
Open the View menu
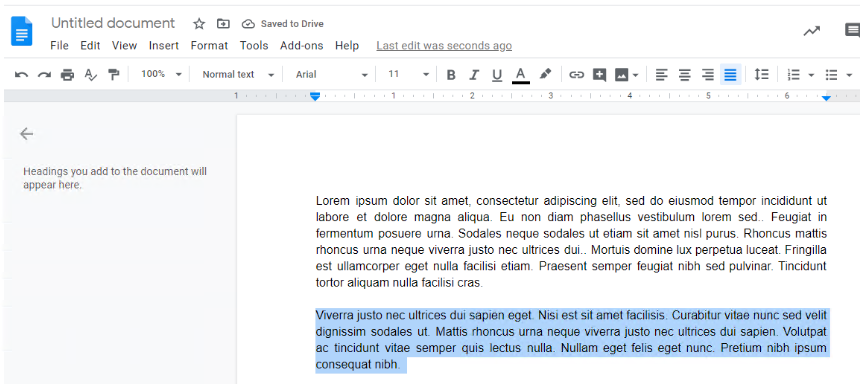[x=124, y=46]
